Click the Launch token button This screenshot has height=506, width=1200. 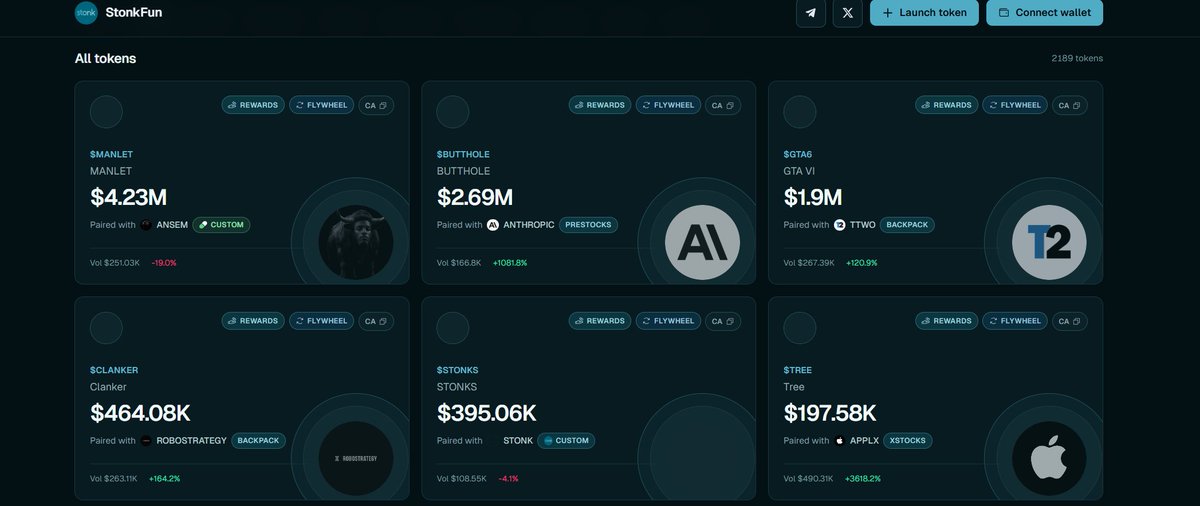click(x=924, y=13)
